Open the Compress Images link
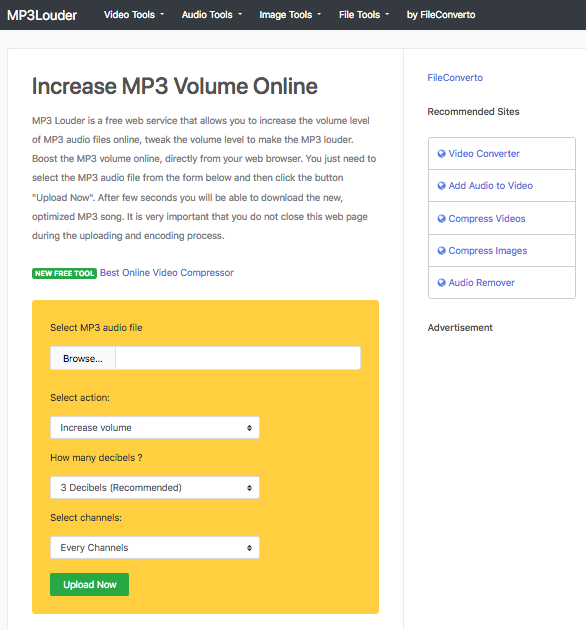586x630 pixels. (x=488, y=251)
